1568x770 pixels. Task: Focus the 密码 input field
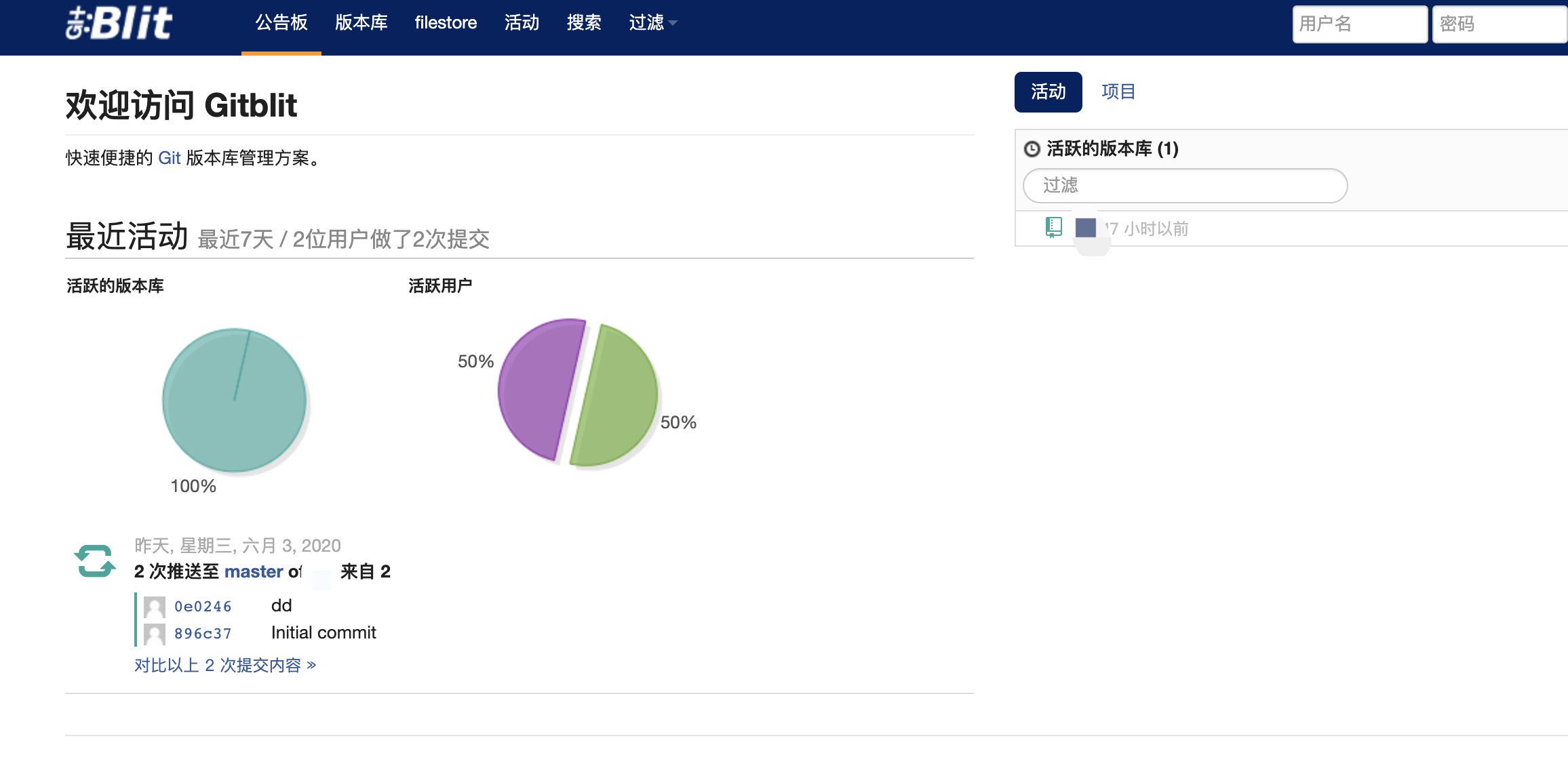pos(1500,24)
